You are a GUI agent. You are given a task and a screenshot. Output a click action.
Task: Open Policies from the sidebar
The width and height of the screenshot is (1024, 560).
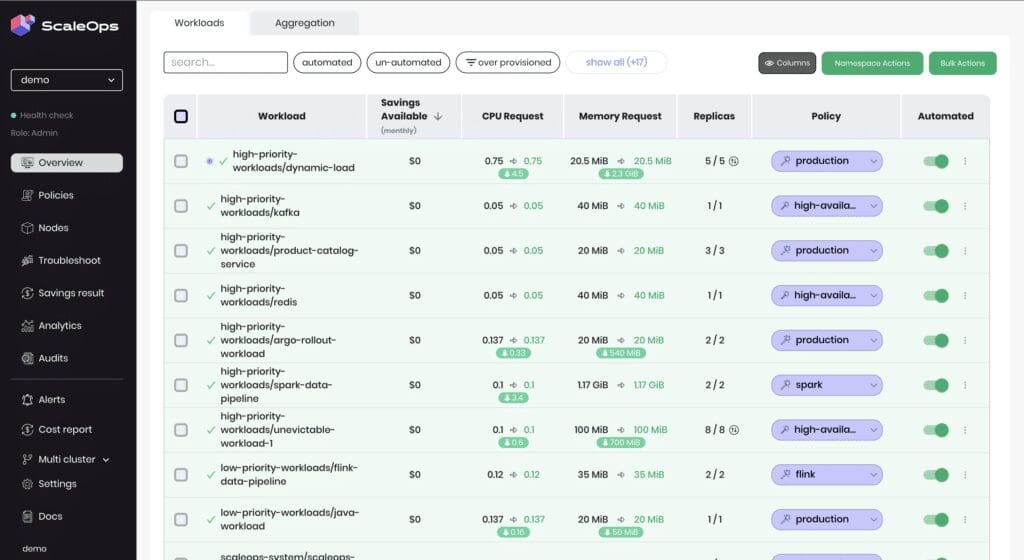point(55,195)
